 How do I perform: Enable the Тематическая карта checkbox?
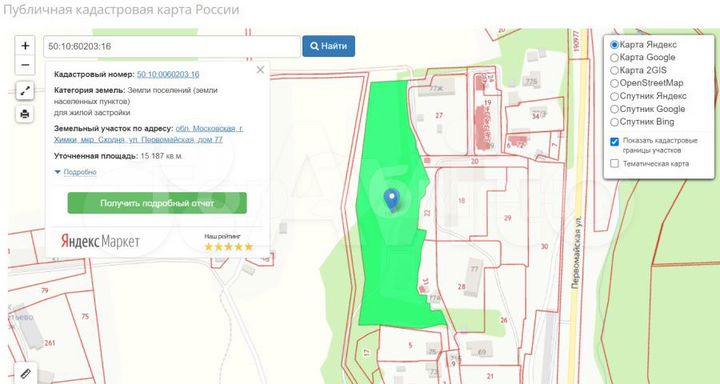tap(614, 164)
